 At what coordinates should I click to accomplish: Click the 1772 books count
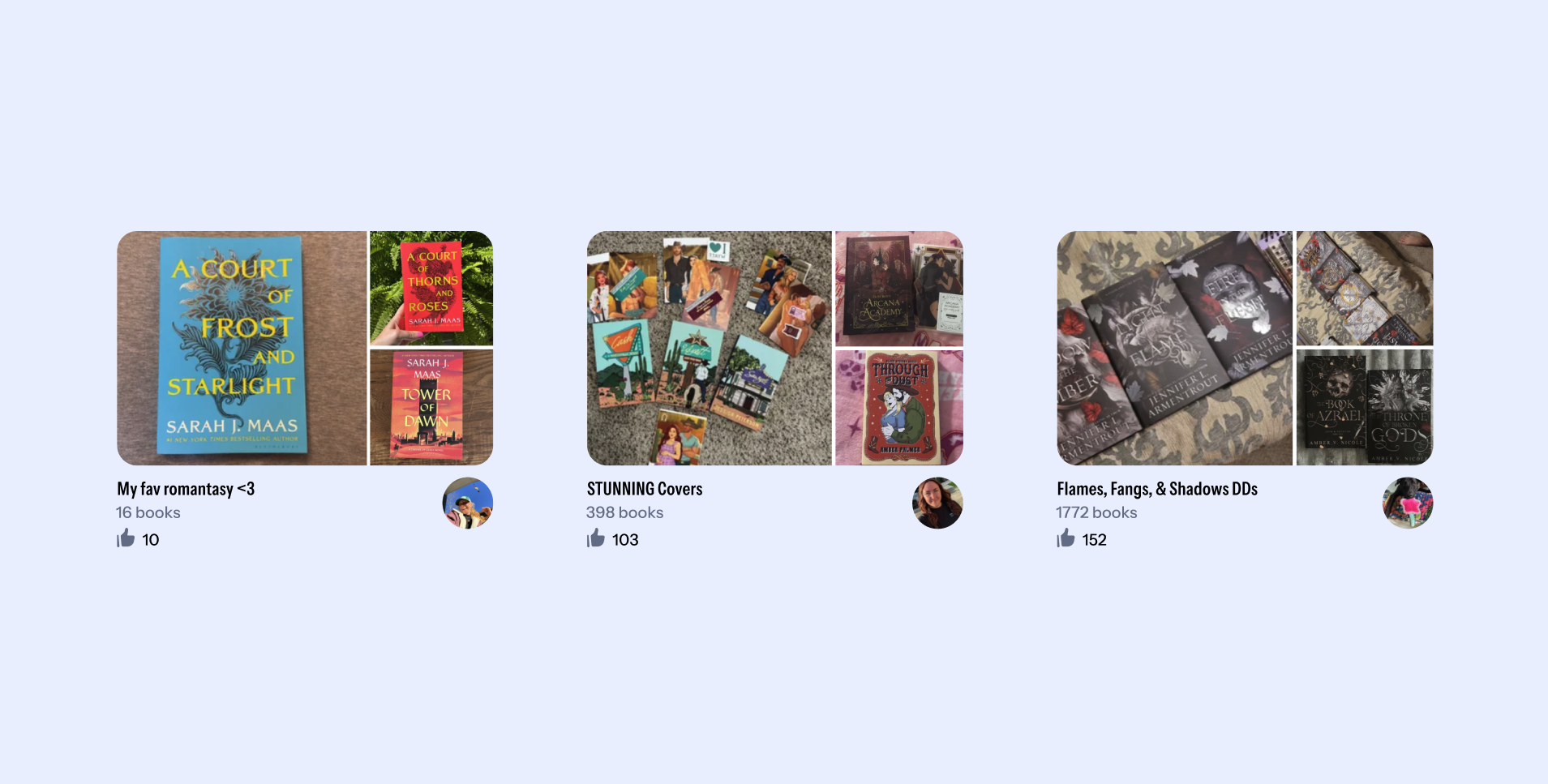pos(1096,512)
